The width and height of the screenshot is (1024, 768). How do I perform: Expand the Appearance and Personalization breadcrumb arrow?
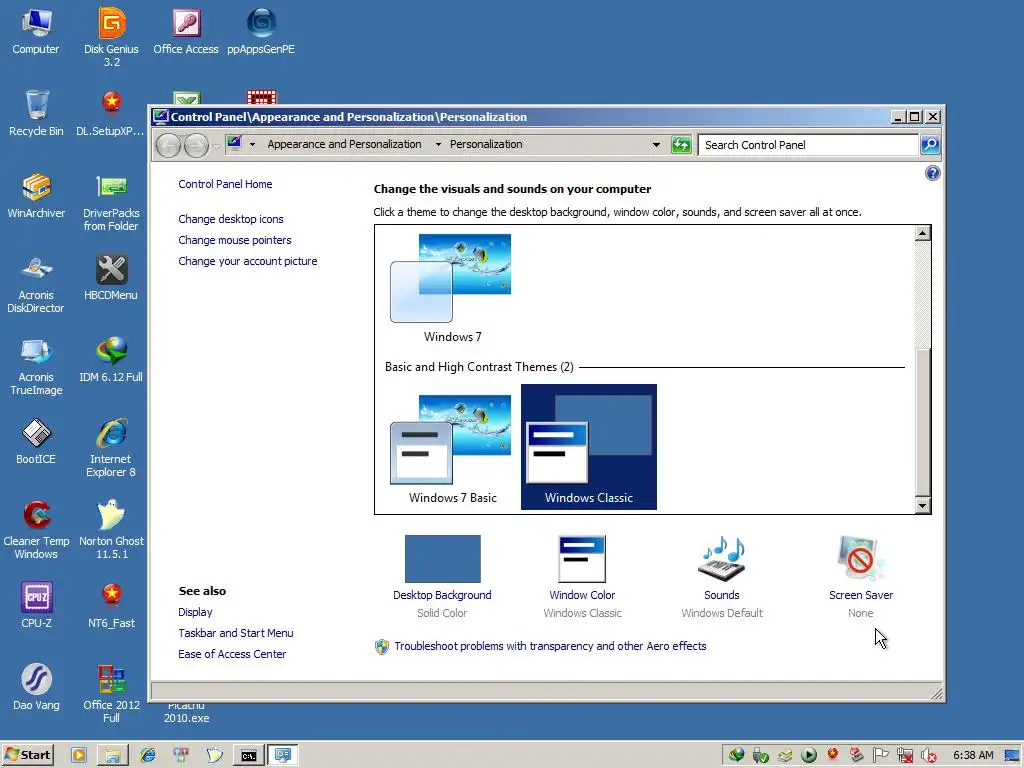(438, 144)
